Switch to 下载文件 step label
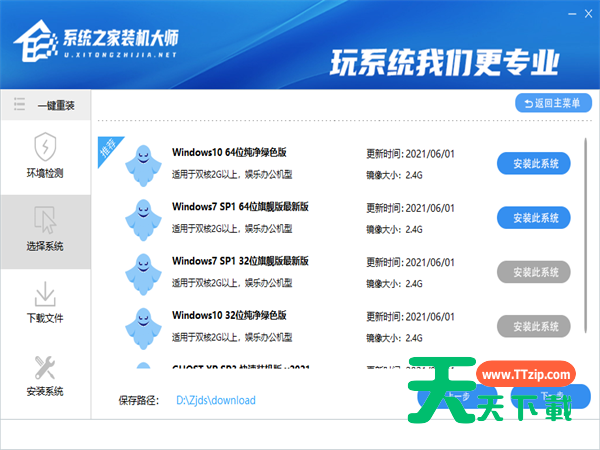The image size is (600, 450). [45, 318]
